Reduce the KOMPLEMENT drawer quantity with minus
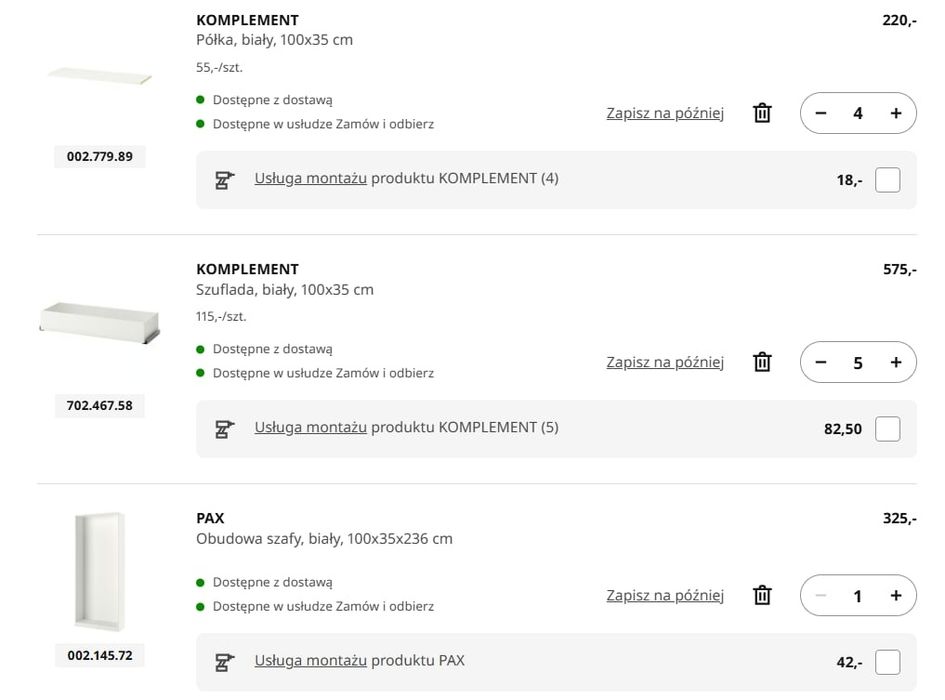 coord(821,362)
